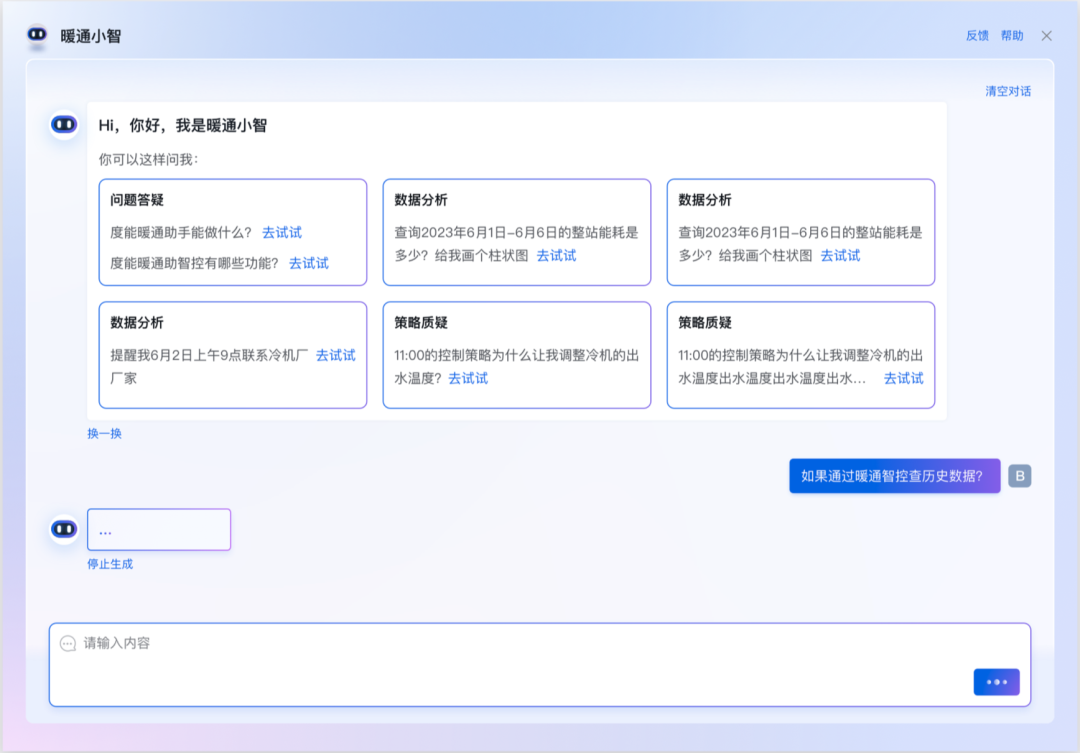The width and height of the screenshot is (1080, 753).
Task: Click the 暖通小智 title text in header
Action: tap(91, 36)
